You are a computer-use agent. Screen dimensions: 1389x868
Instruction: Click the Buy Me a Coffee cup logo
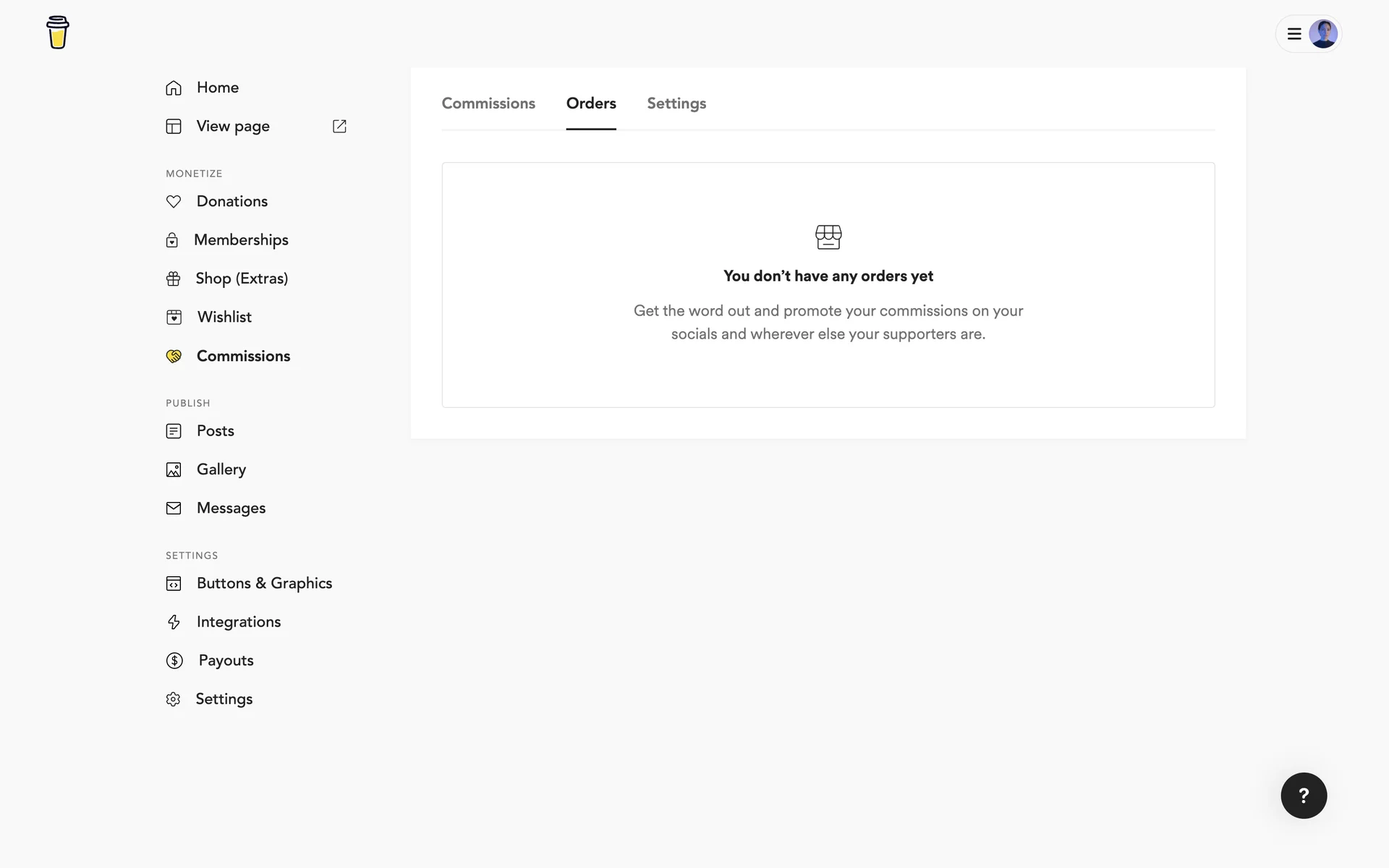coord(58,33)
